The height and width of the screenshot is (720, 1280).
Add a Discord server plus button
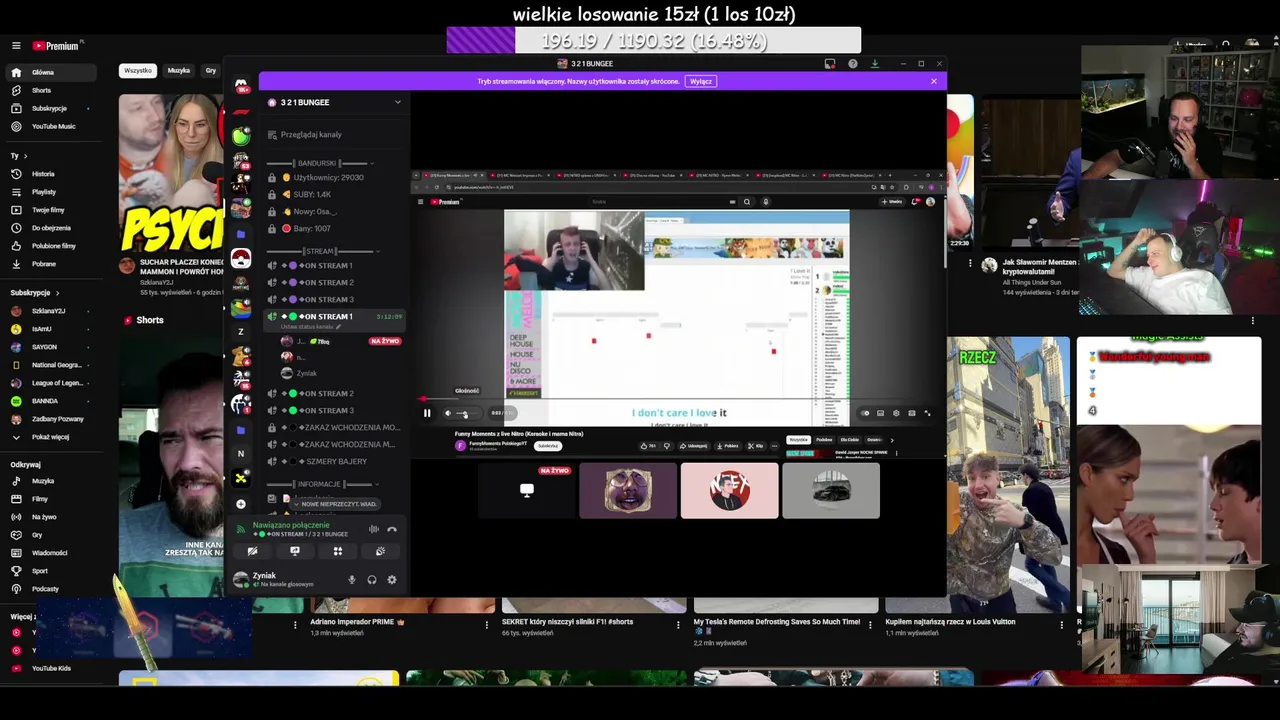[x=240, y=504]
